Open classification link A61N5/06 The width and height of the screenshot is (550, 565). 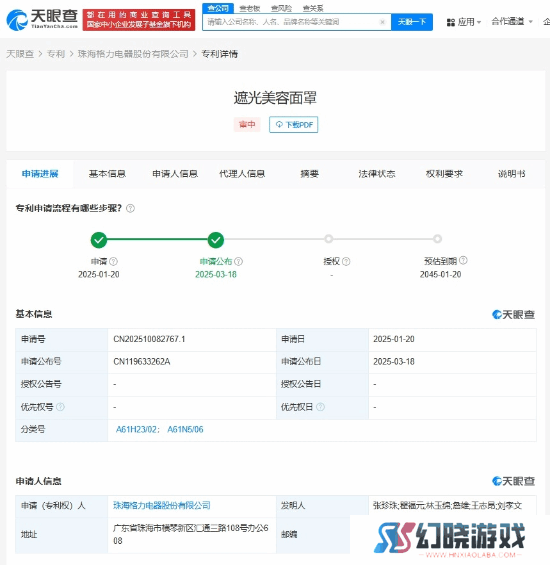point(185,430)
